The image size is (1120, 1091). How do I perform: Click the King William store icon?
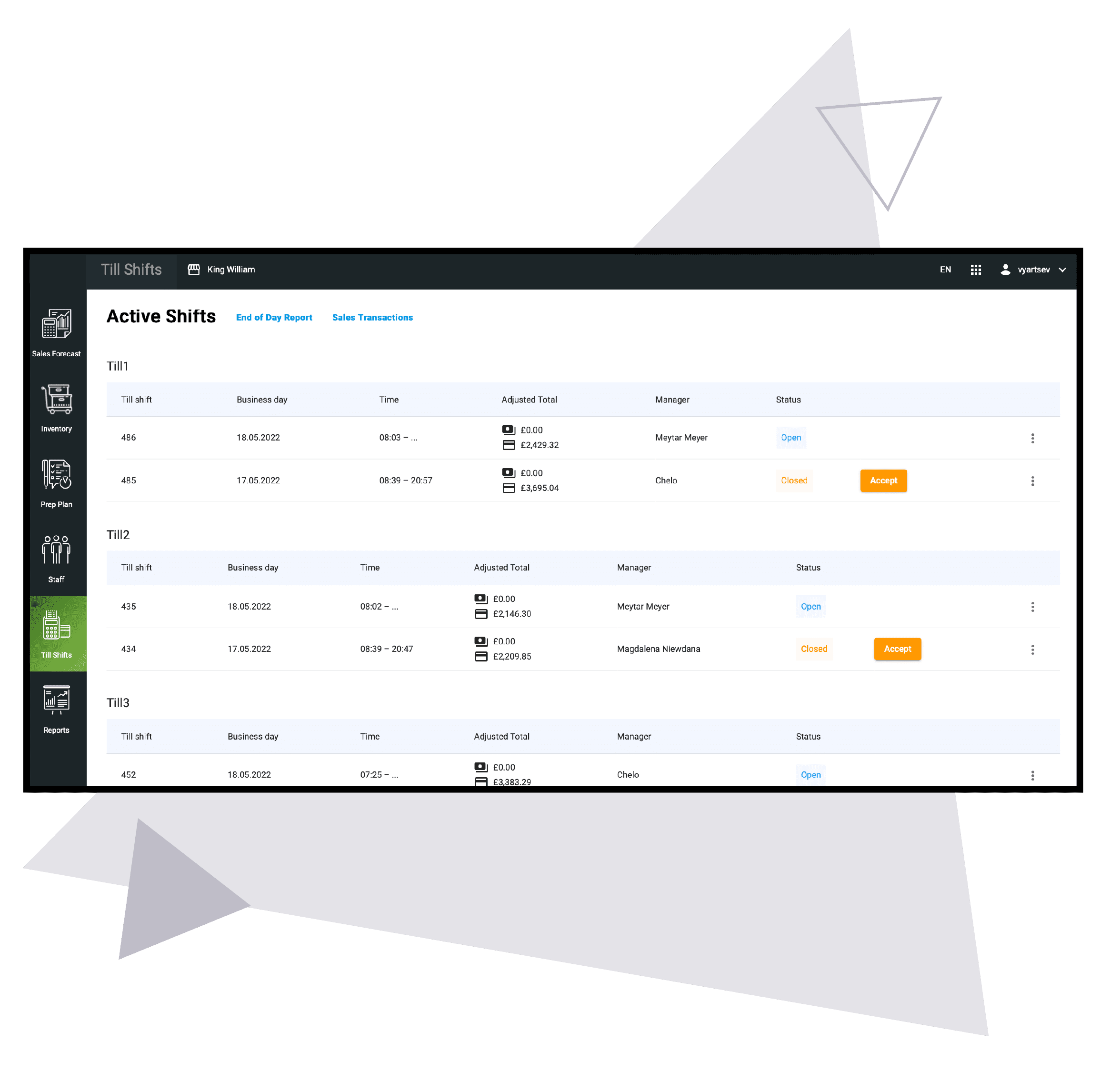pyautogui.click(x=194, y=270)
